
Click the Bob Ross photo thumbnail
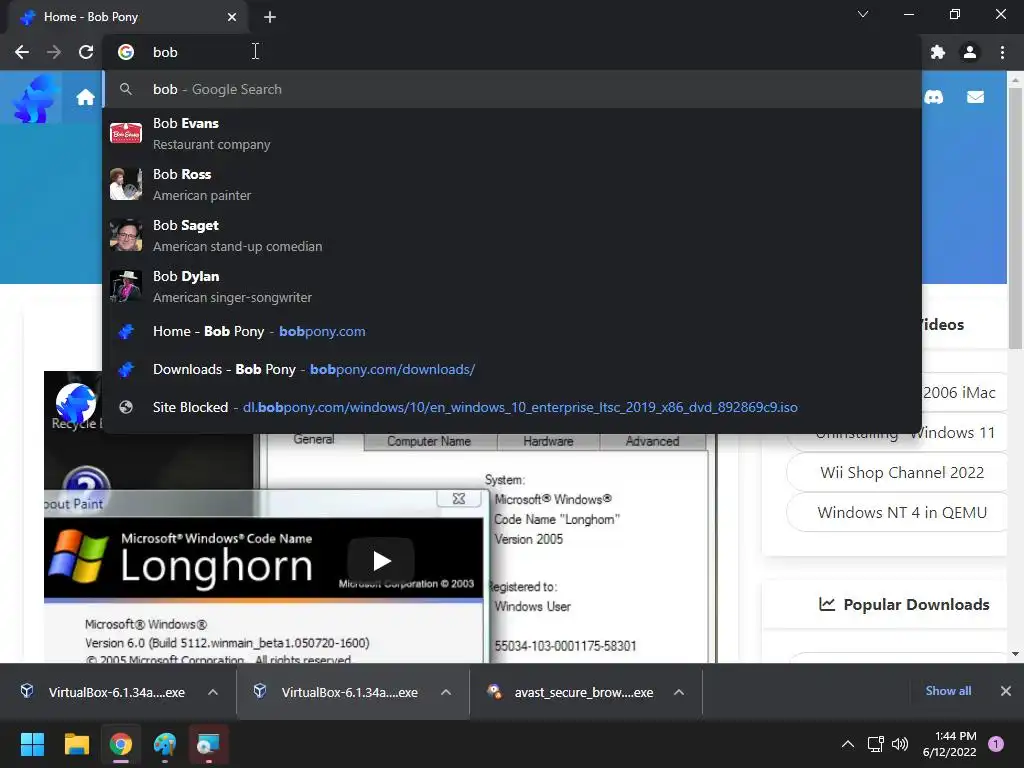click(x=126, y=184)
